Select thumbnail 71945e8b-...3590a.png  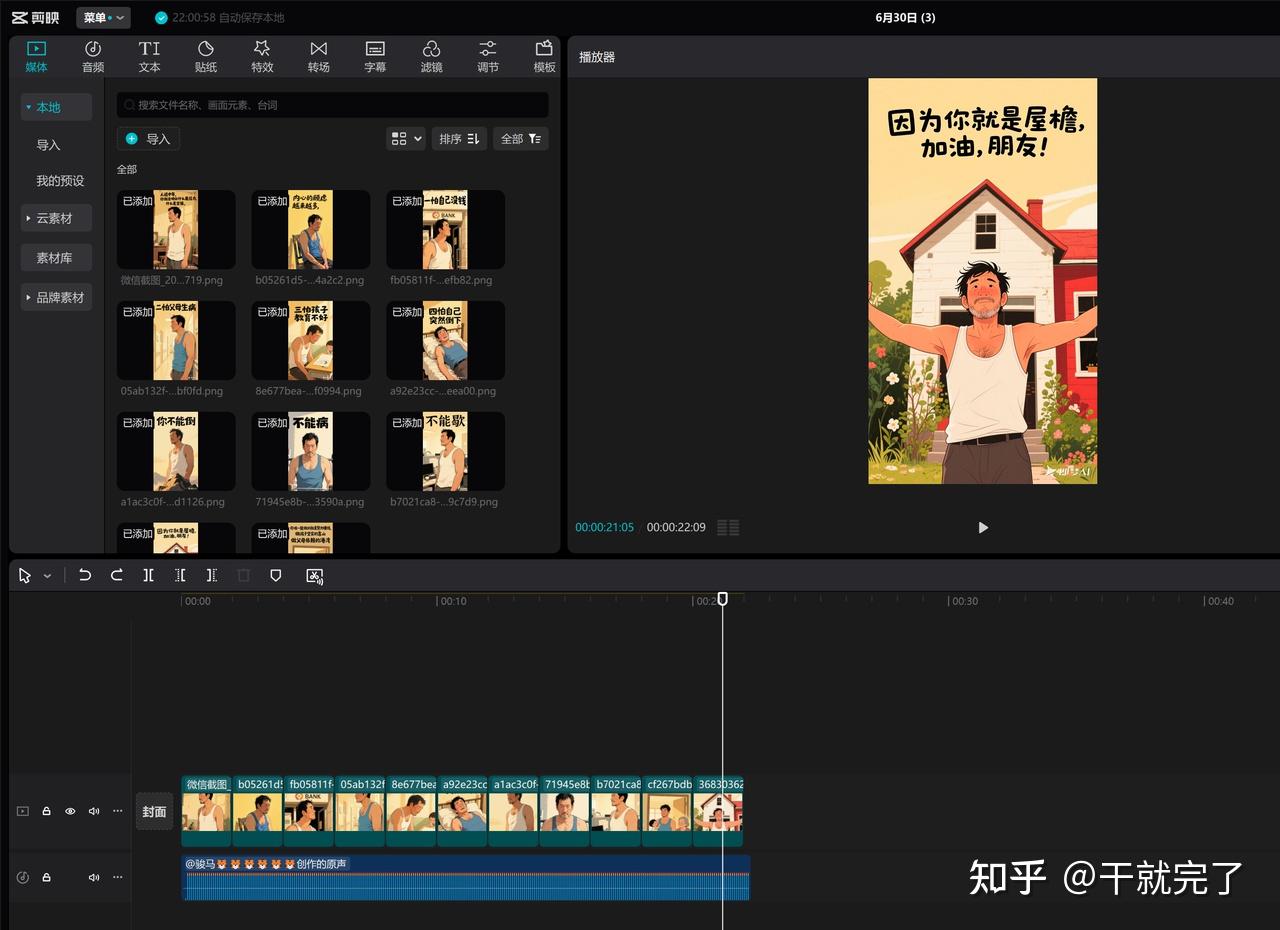pyautogui.click(x=311, y=451)
